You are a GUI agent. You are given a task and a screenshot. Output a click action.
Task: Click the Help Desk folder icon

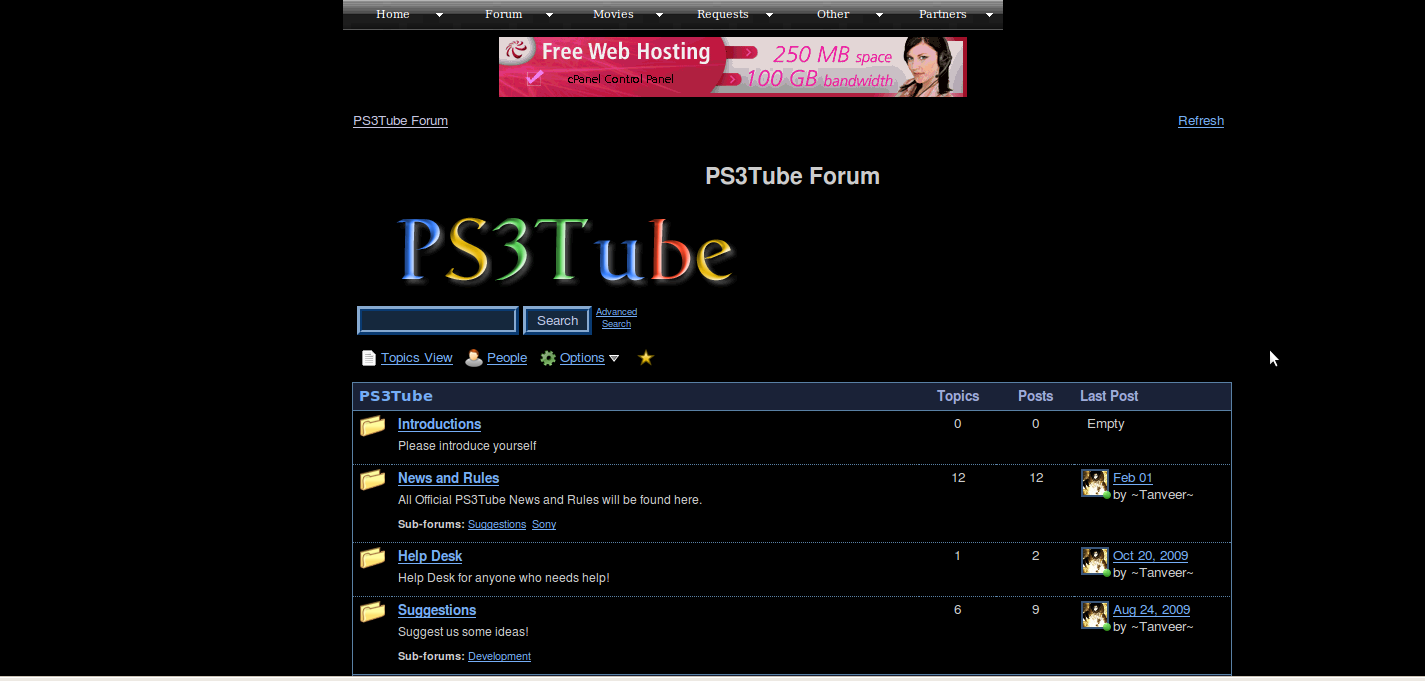coord(373,558)
